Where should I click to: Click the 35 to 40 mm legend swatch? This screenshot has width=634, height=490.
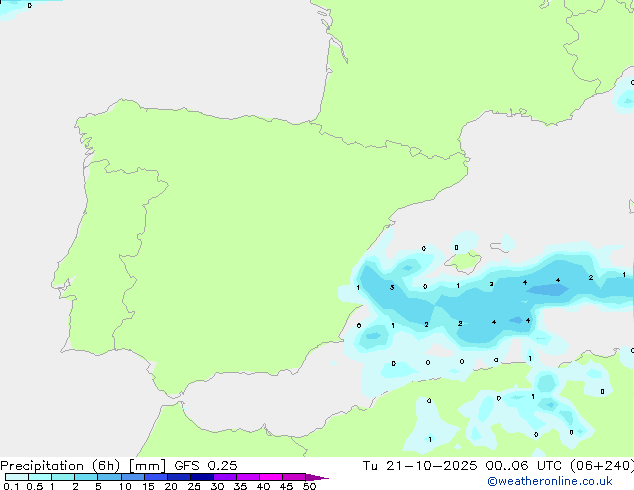(x=248, y=477)
